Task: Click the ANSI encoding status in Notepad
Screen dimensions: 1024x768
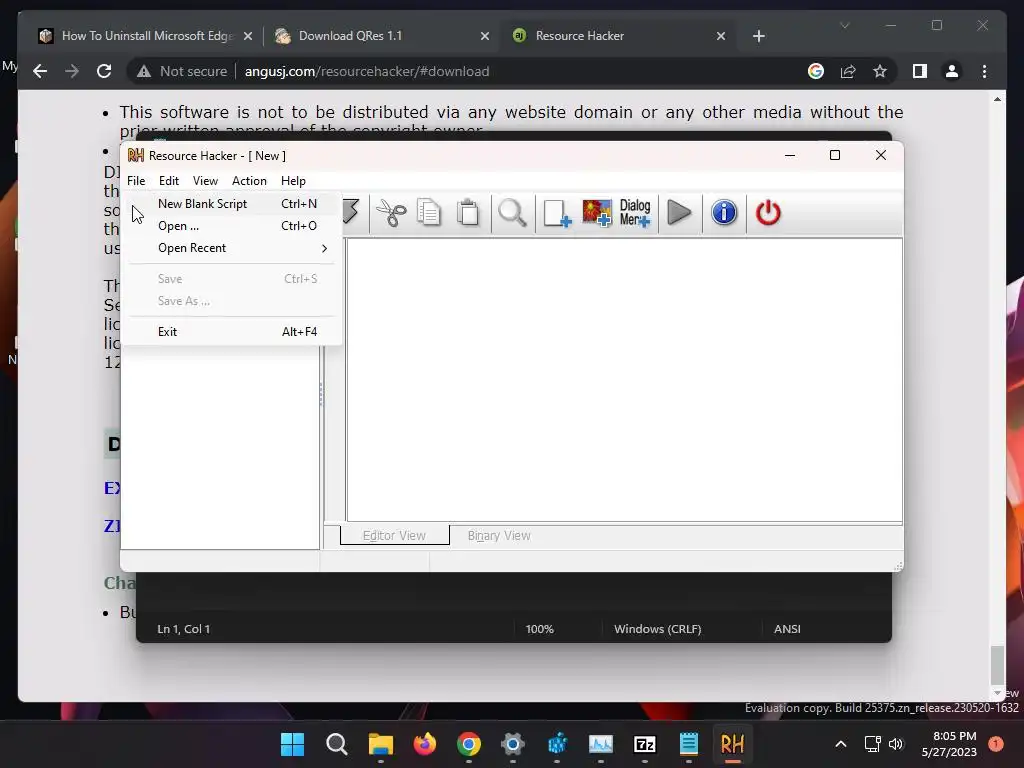Action: [x=787, y=629]
